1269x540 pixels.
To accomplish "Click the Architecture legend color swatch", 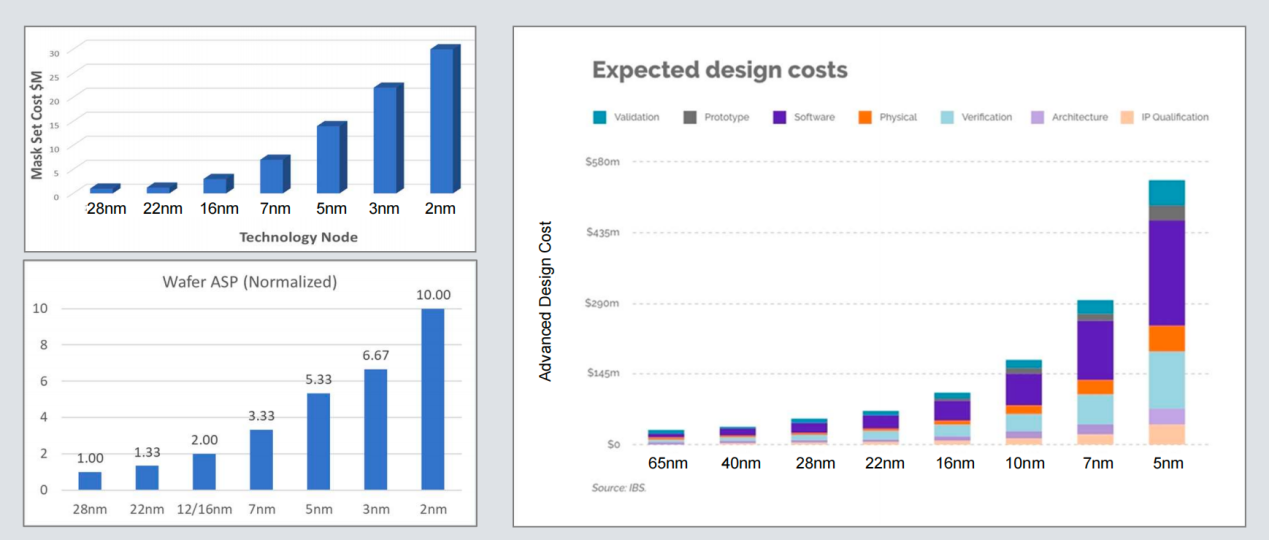I will coord(1038,117).
